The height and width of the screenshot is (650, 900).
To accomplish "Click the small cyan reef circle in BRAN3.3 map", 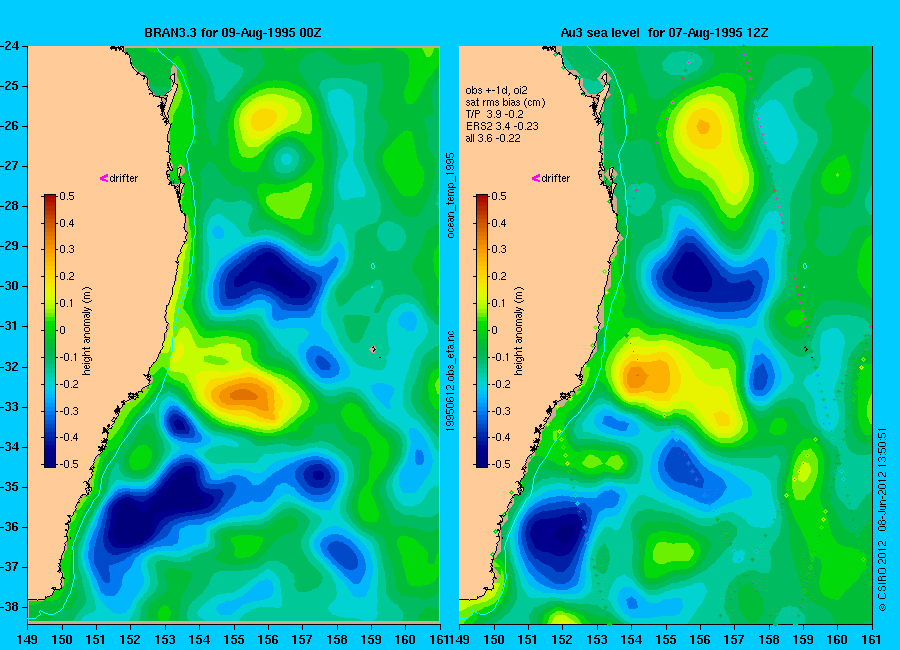I will coord(373,266).
